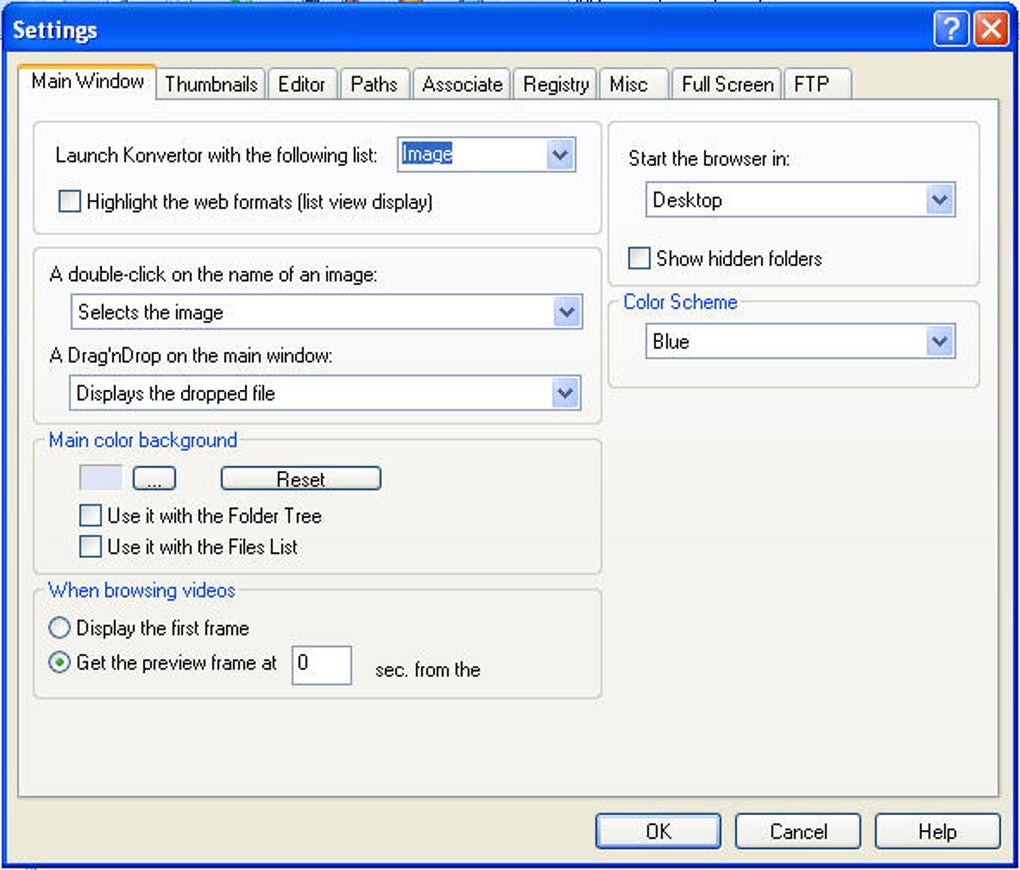Screen dimensions: 1020x870
Task: Open the Full Screen tab
Action: tap(727, 84)
